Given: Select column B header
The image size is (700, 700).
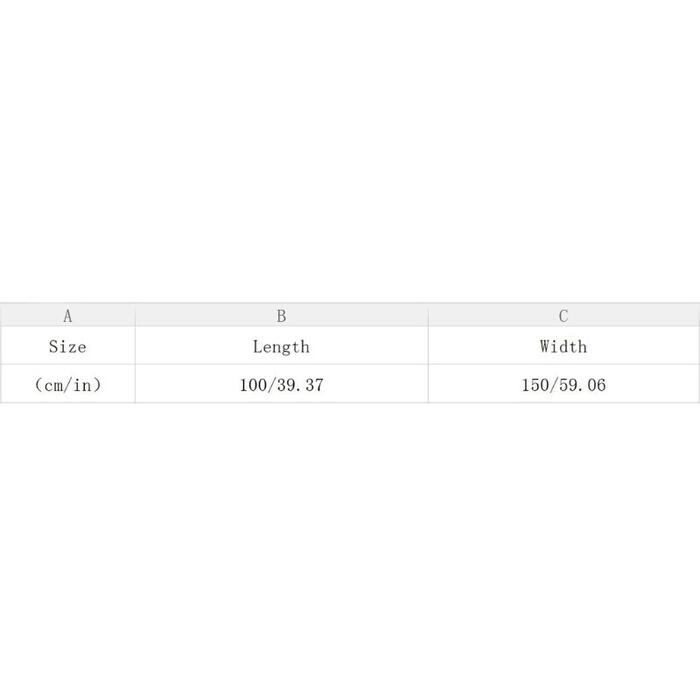Looking at the screenshot, I should click(x=281, y=316).
